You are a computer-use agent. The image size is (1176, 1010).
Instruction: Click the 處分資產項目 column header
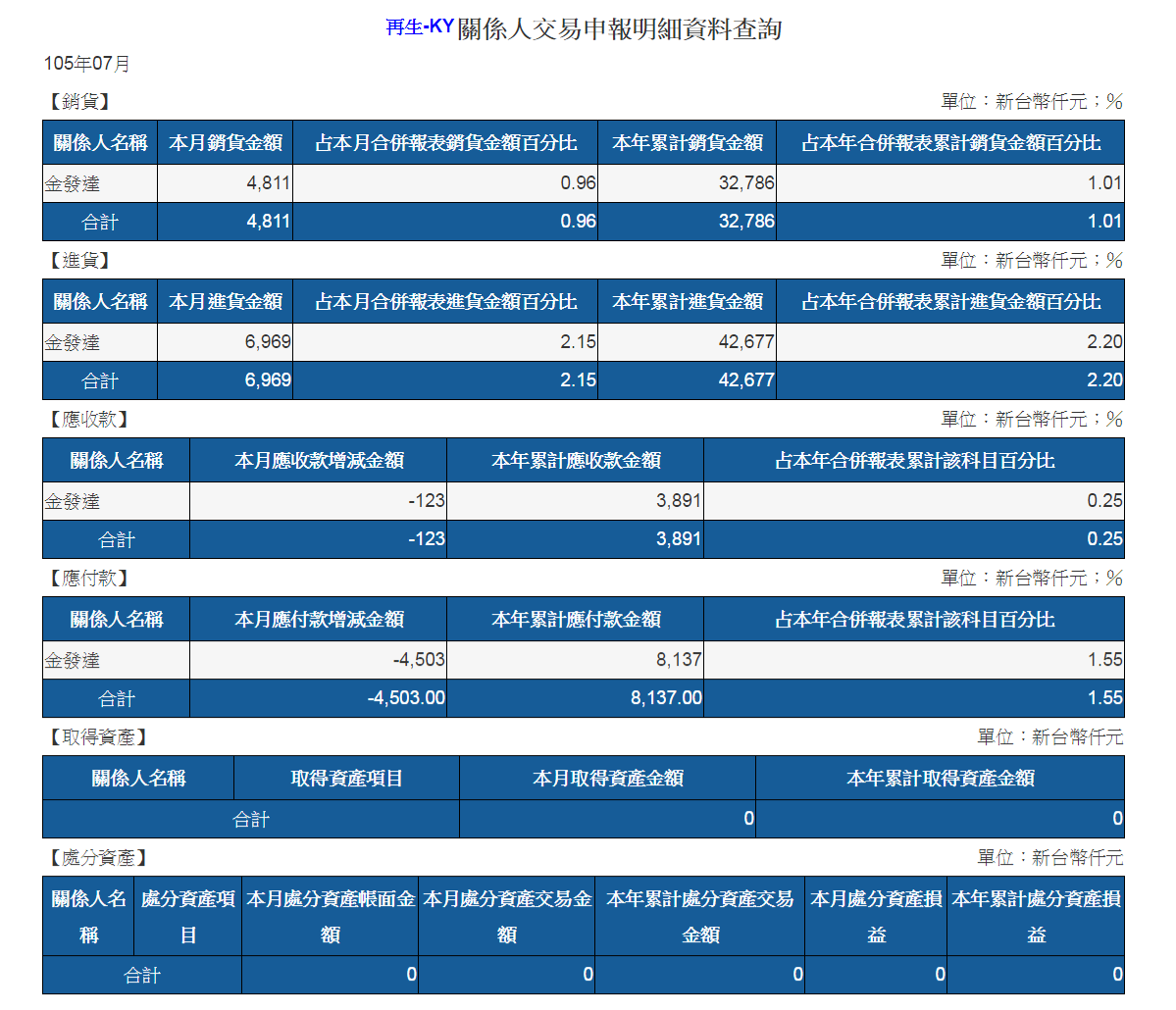[x=187, y=916]
